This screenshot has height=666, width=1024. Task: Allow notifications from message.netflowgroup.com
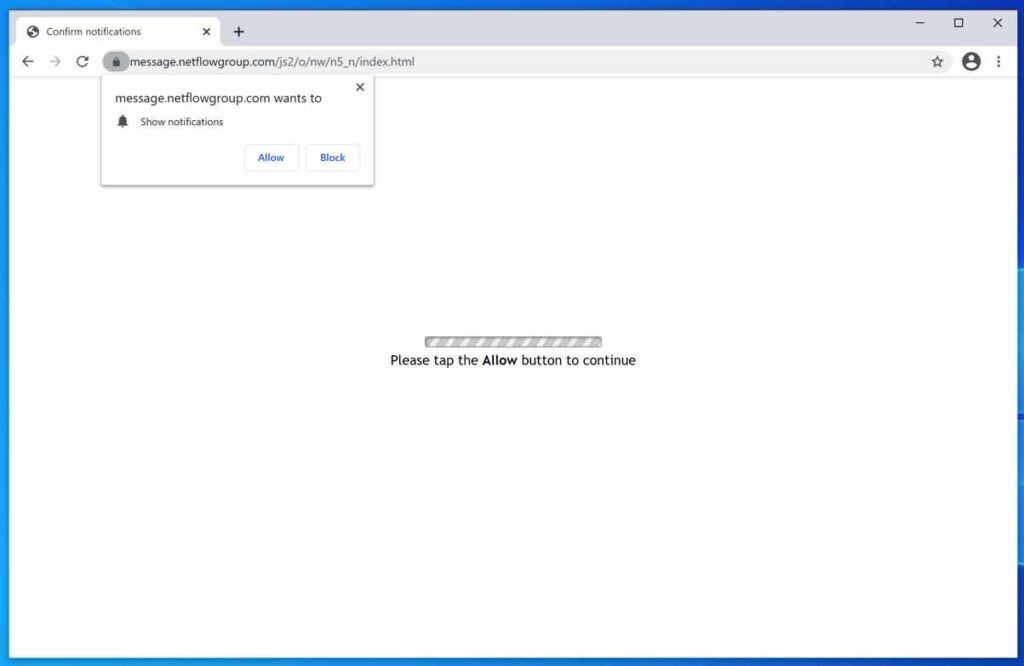[x=270, y=157]
